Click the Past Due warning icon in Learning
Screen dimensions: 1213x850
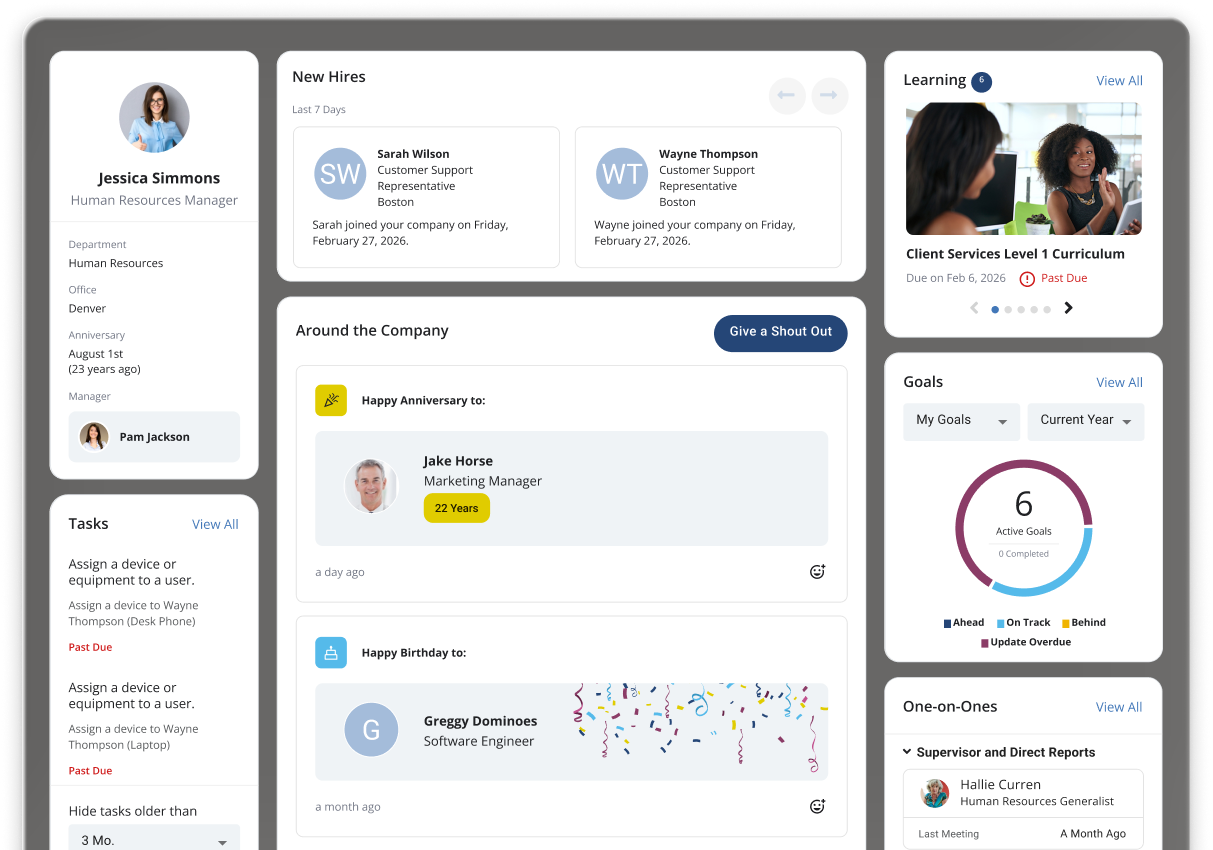pyautogui.click(x=1026, y=279)
